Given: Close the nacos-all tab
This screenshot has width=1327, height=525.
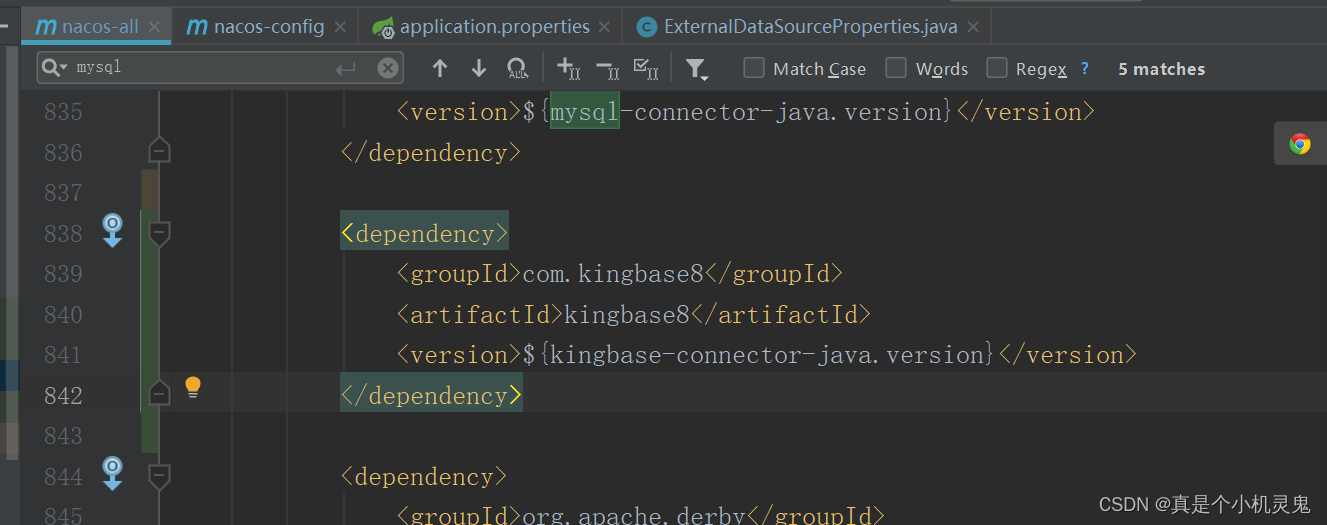Looking at the screenshot, I should point(155,27).
